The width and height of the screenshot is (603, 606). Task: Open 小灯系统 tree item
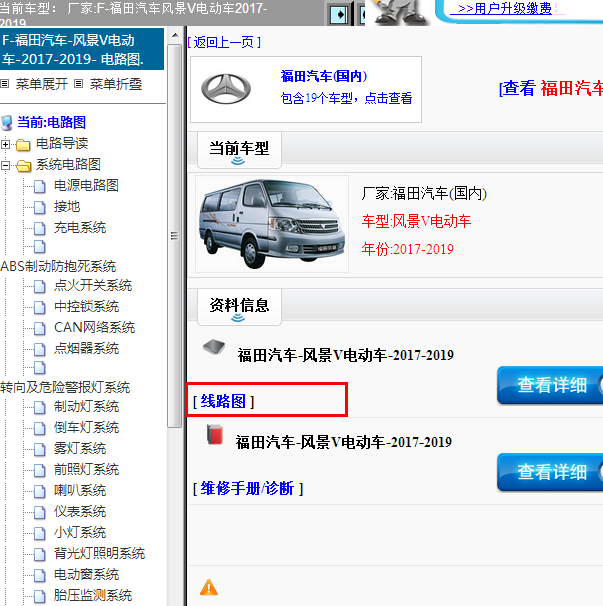[x=80, y=533]
